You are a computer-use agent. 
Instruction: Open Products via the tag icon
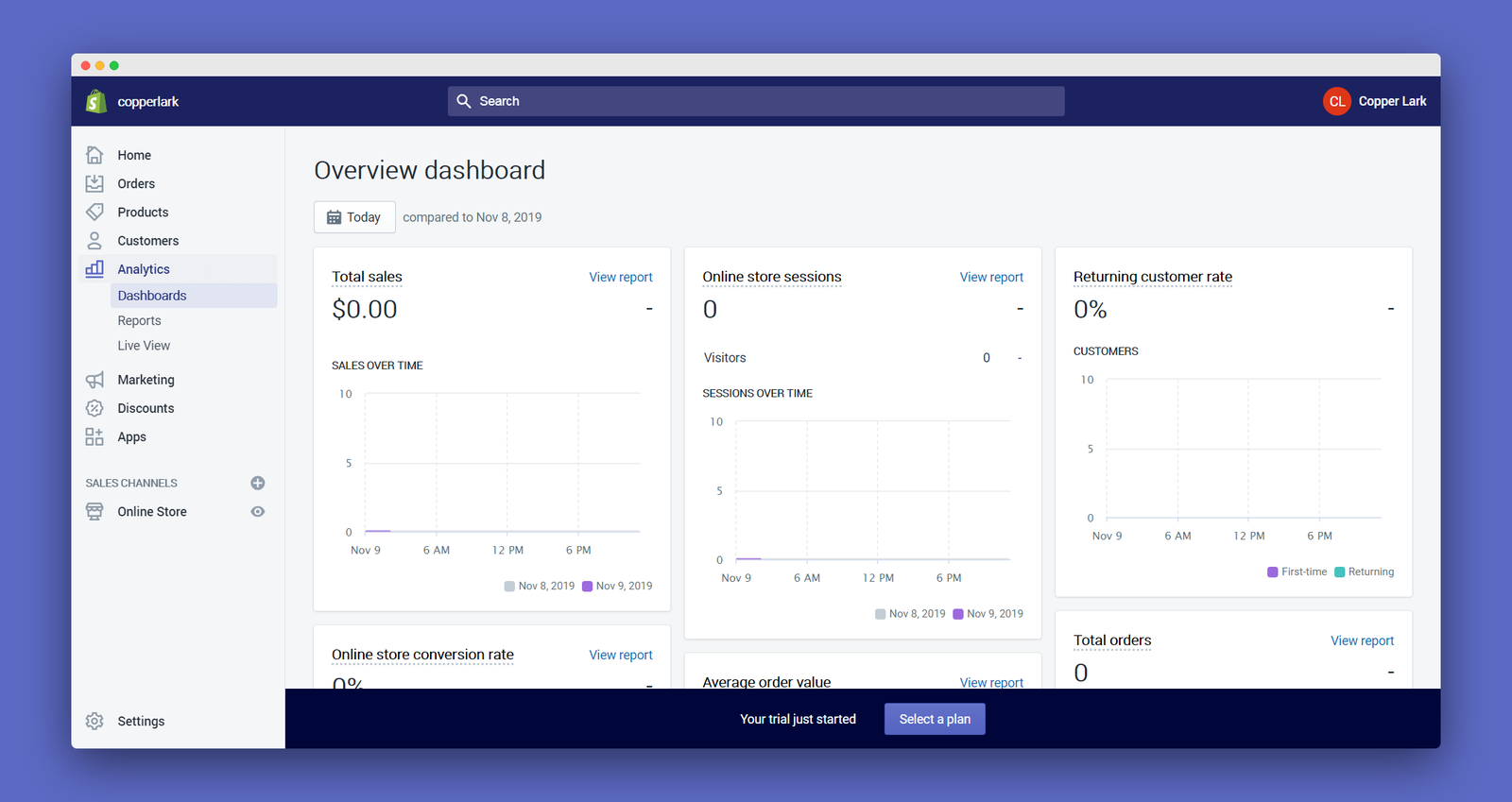(x=94, y=212)
